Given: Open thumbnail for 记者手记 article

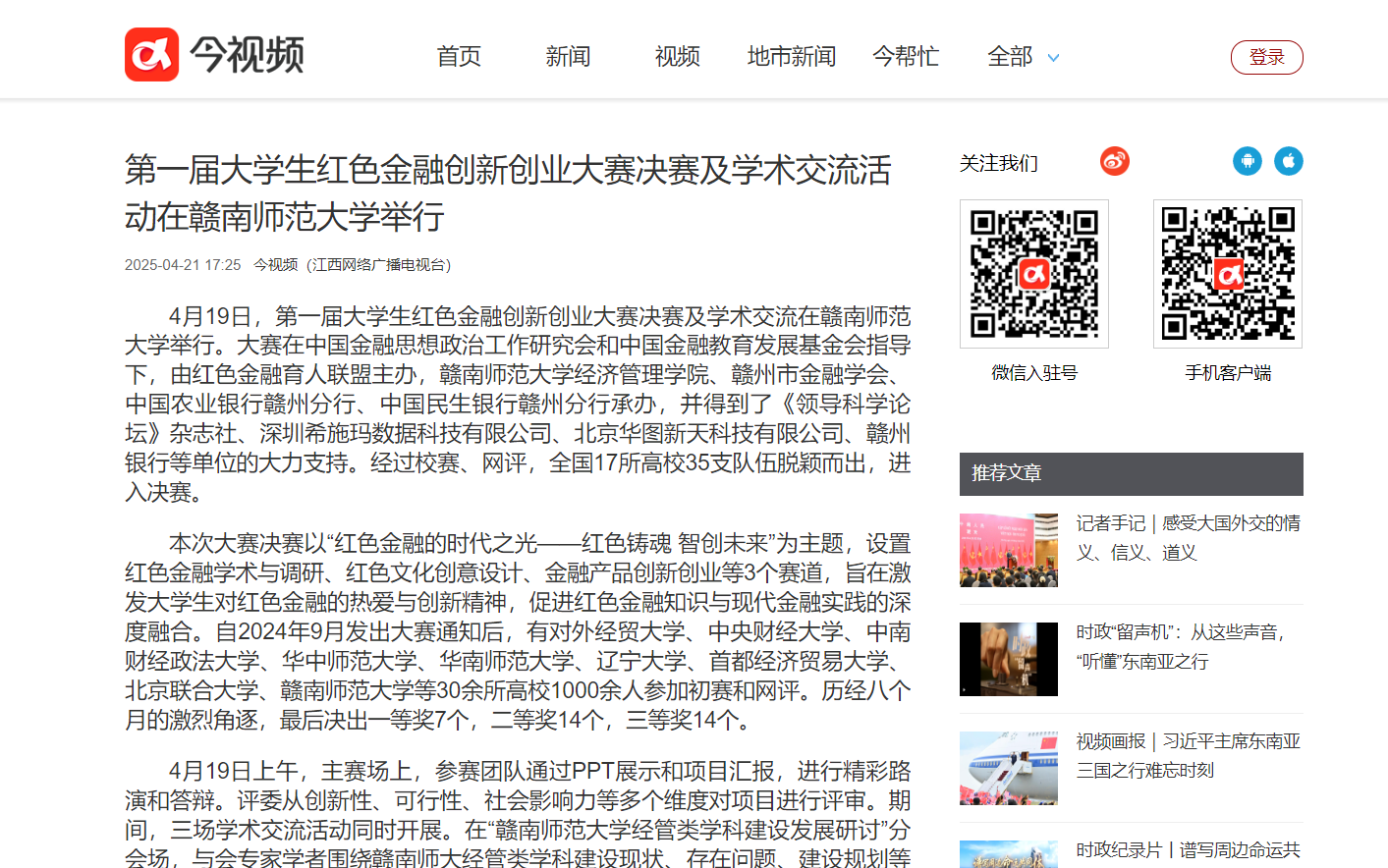Looking at the screenshot, I should (x=1009, y=550).
